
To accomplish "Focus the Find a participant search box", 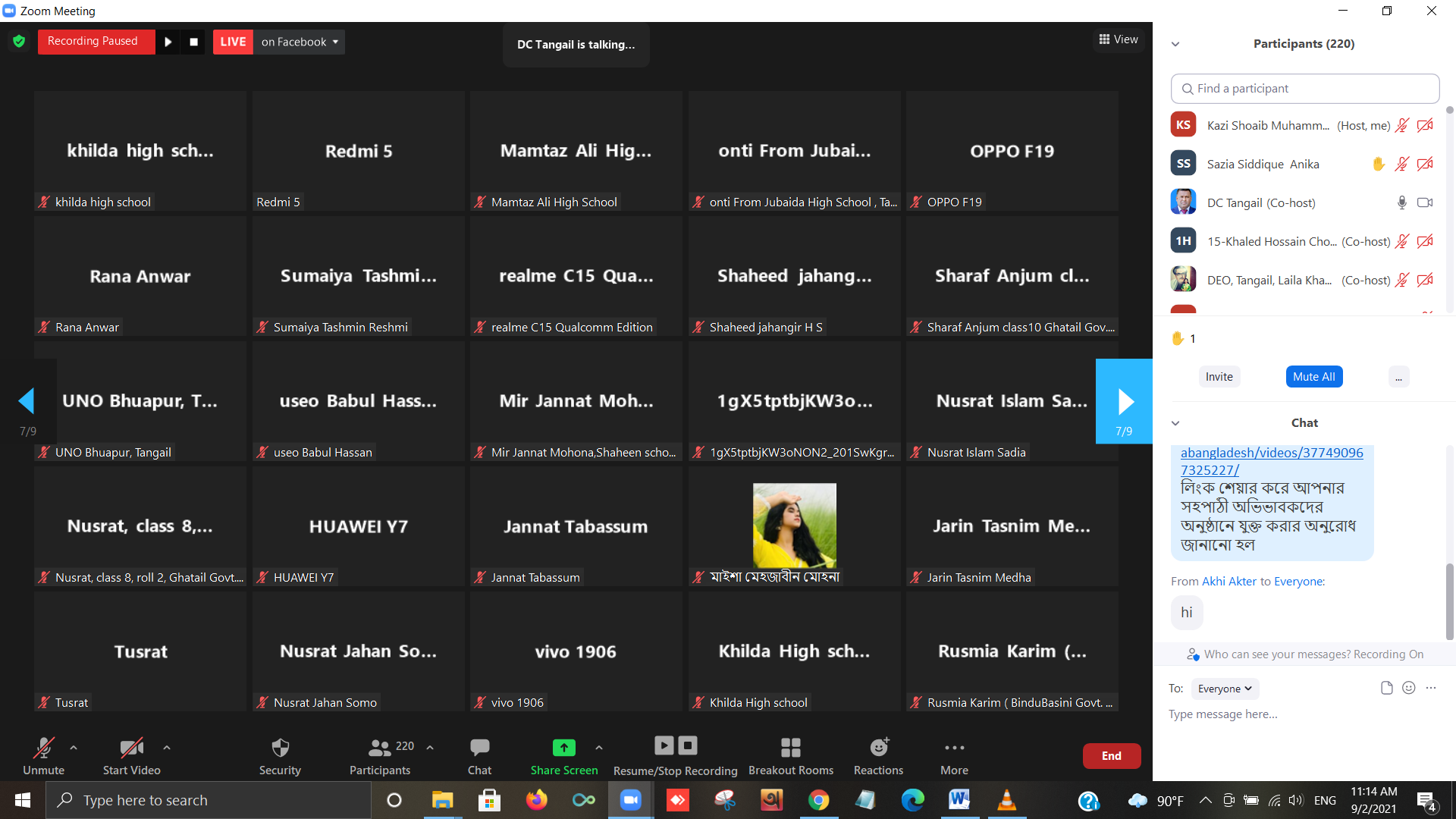I will click(1305, 89).
